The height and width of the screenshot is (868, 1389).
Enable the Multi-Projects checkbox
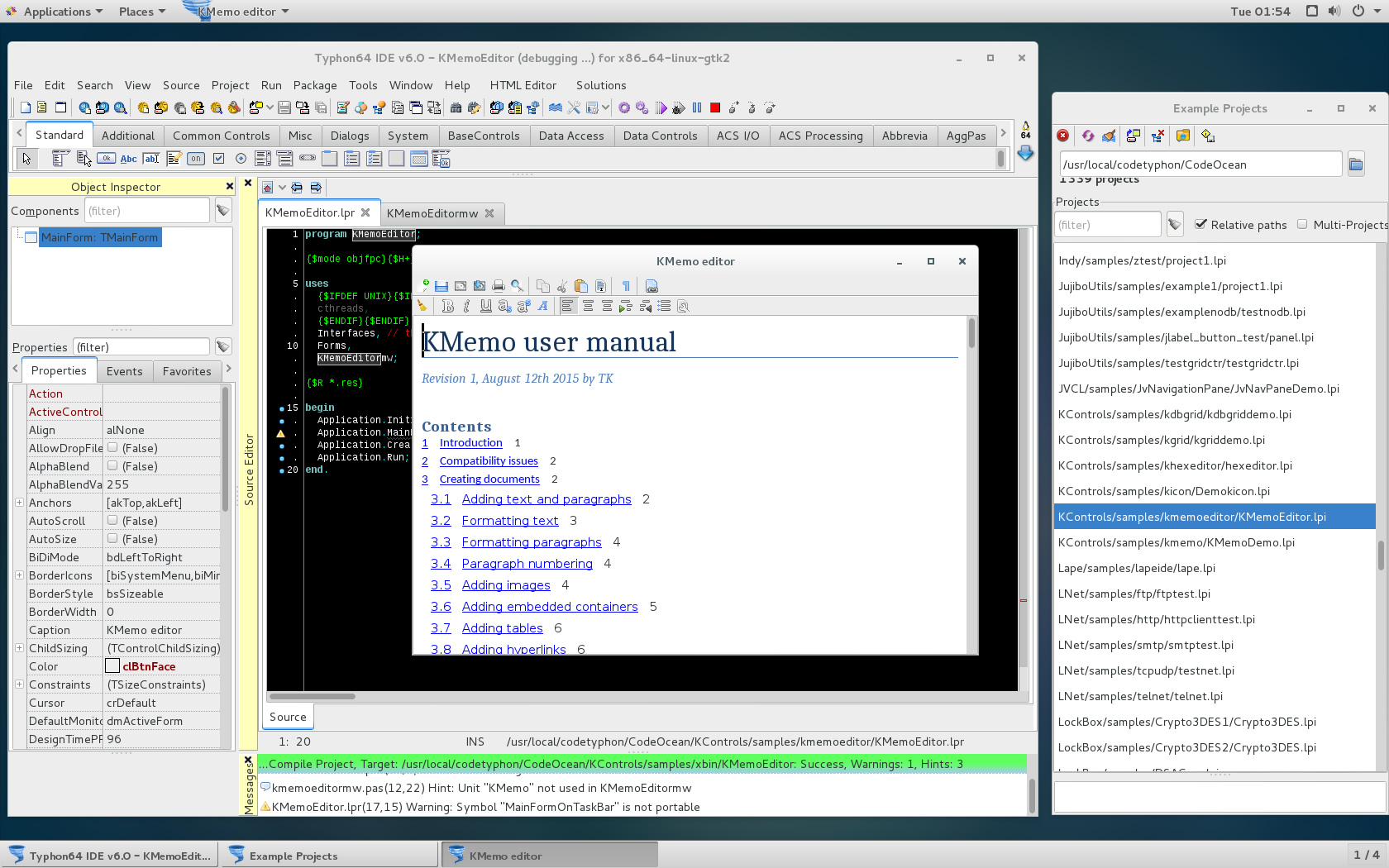pos(1302,224)
